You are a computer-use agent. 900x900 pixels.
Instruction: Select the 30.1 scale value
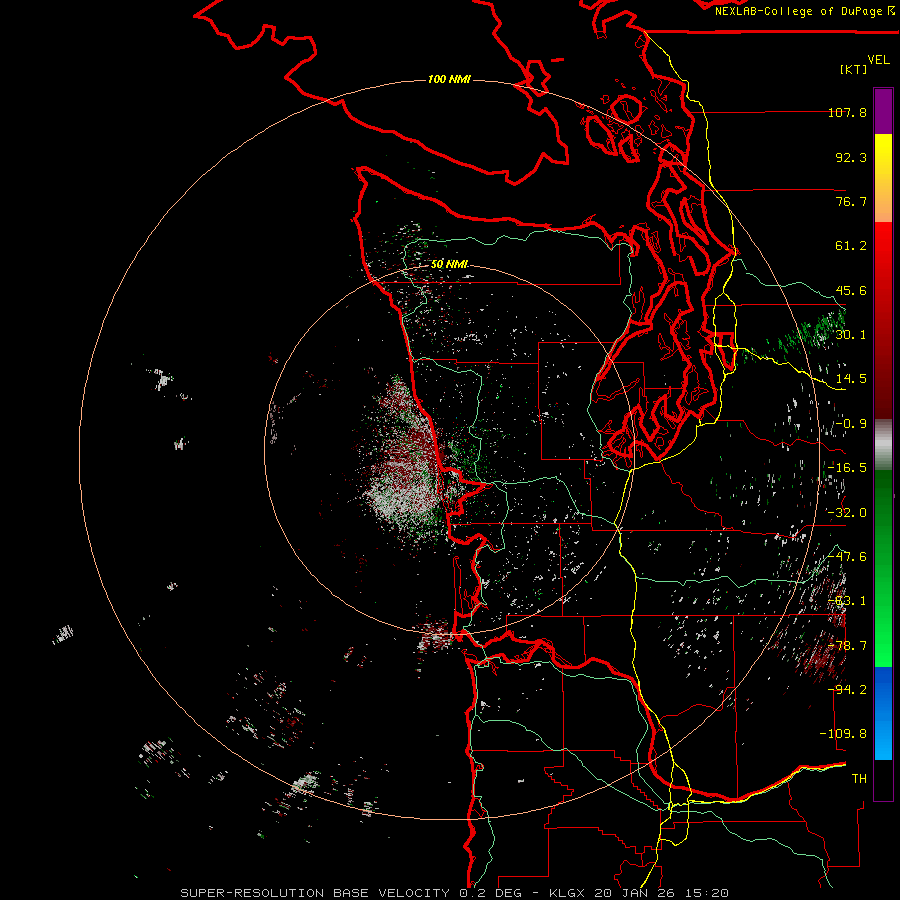[851, 335]
